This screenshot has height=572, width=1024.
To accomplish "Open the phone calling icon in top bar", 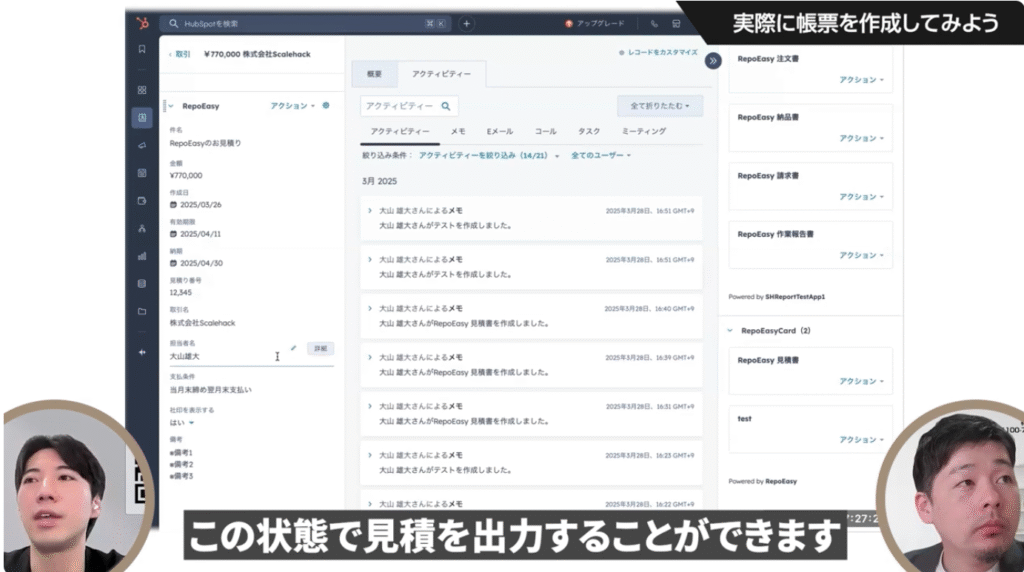I will pyautogui.click(x=654, y=24).
